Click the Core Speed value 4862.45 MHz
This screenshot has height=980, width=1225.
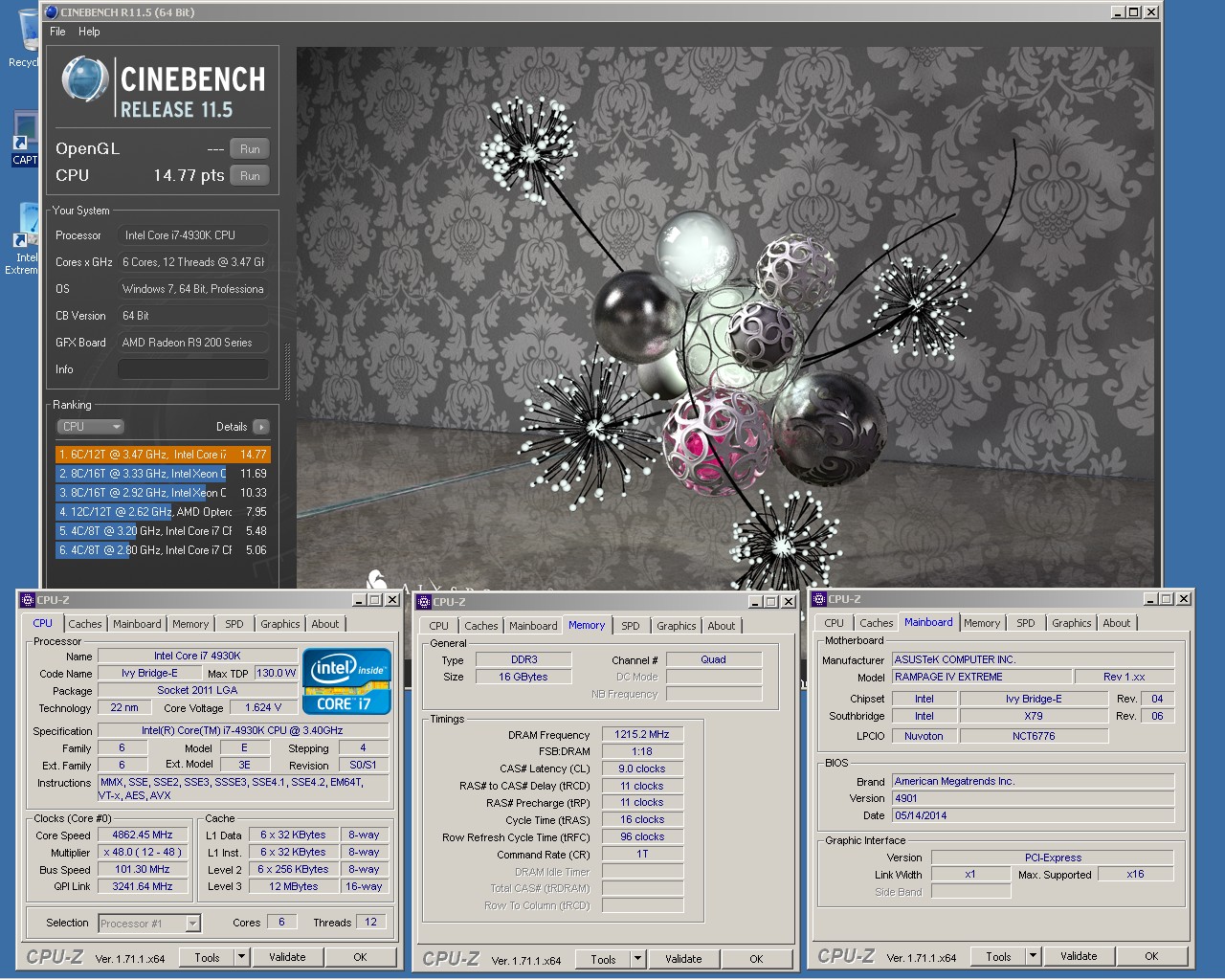coord(143,835)
